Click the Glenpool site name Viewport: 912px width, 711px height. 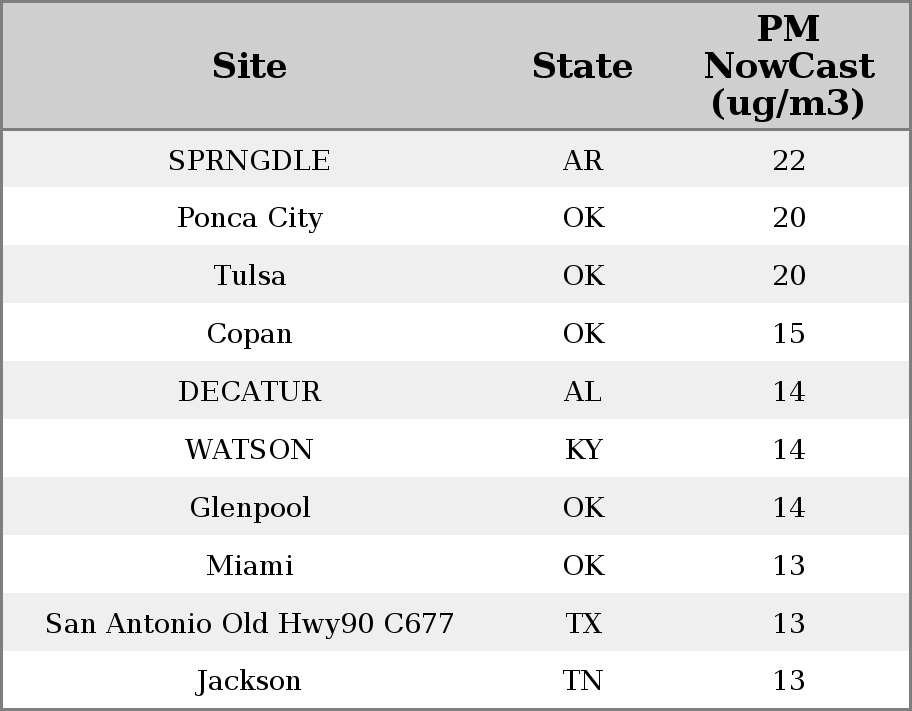[249, 508]
